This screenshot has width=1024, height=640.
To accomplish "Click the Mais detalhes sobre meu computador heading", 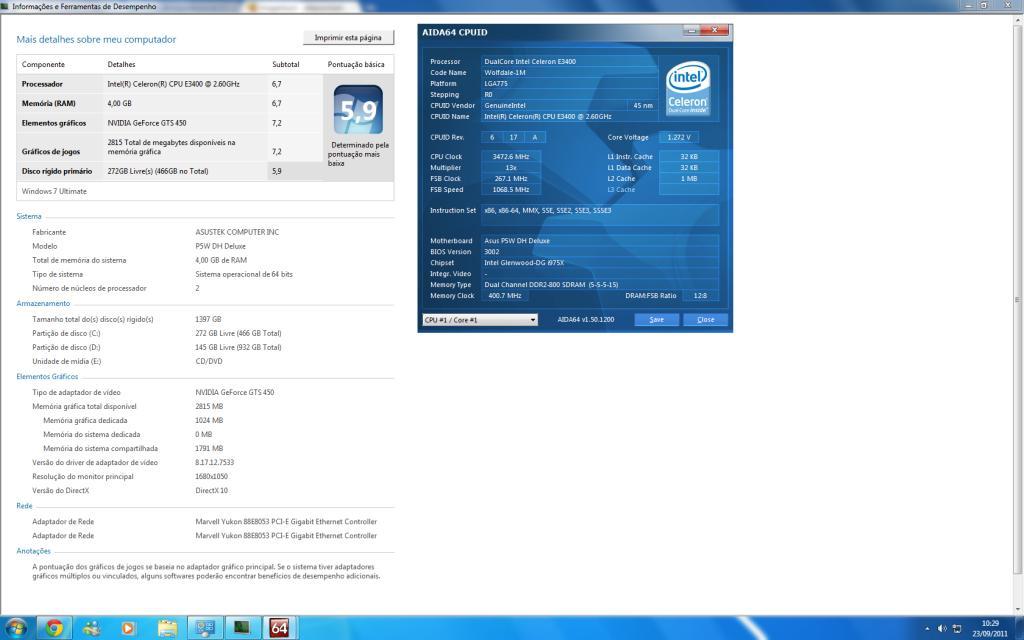I will [x=96, y=39].
